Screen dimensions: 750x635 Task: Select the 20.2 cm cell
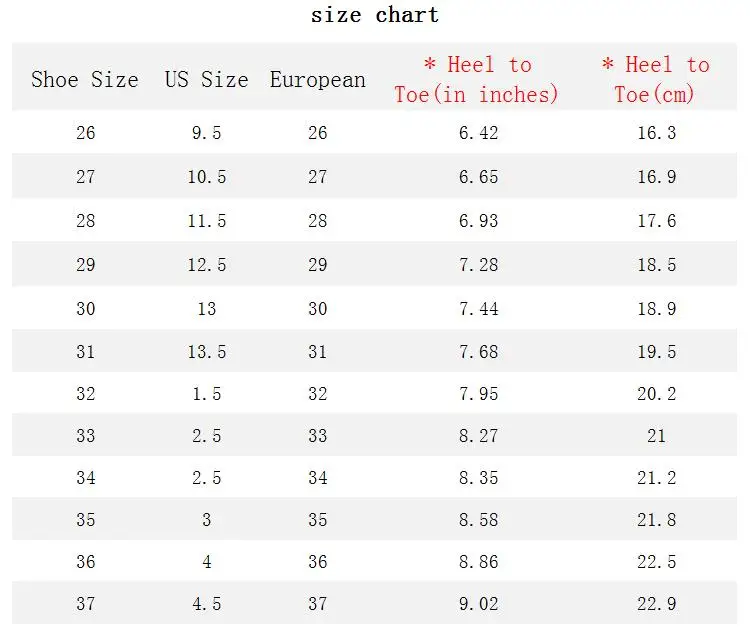pyautogui.click(x=656, y=394)
